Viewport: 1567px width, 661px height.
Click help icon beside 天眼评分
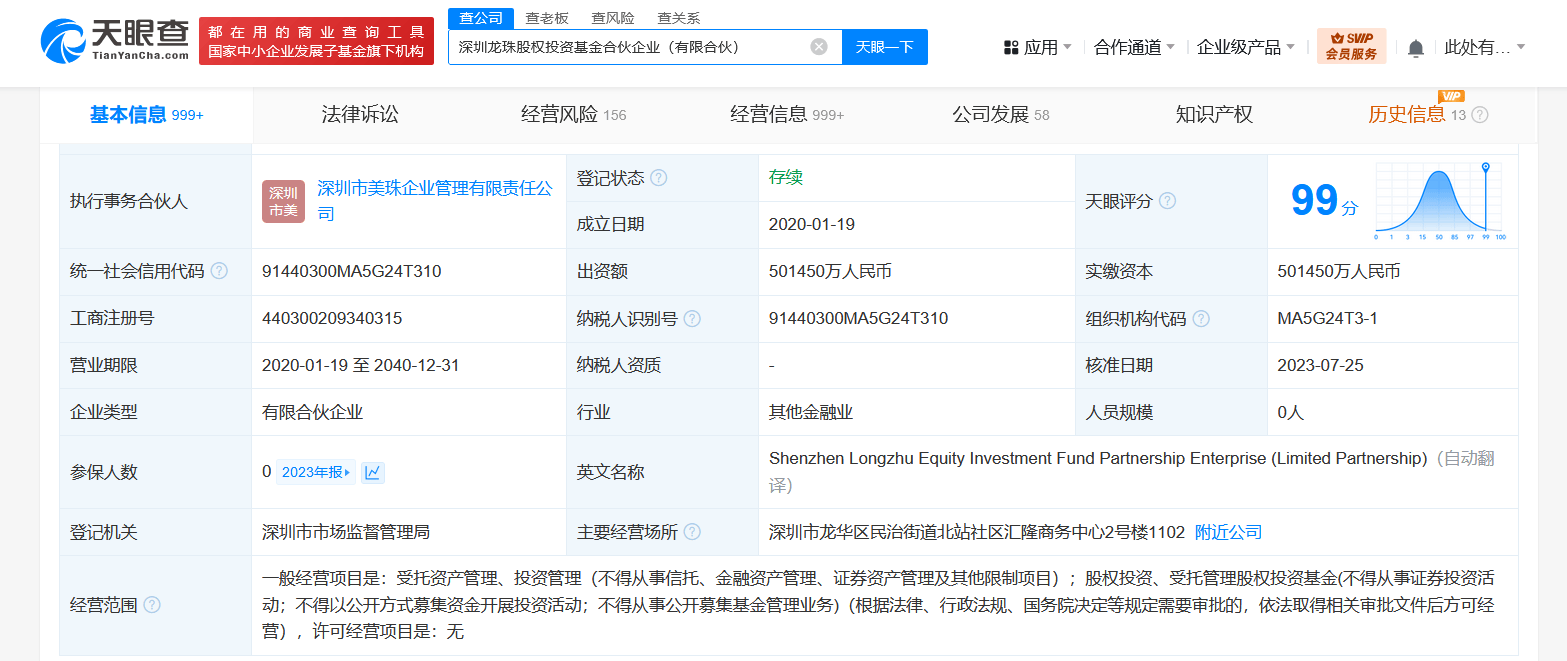pyautogui.click(x=1167, y=201)
